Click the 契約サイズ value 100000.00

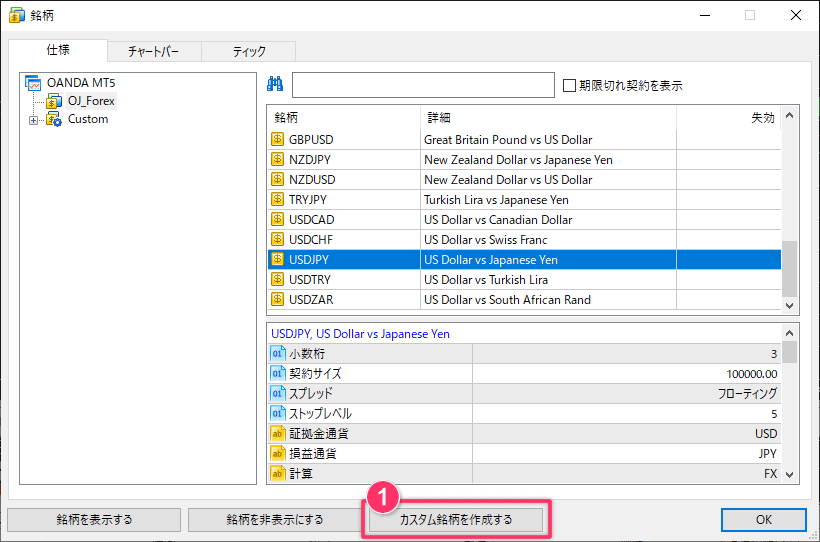pyautogui.click(x=751, y=374)
